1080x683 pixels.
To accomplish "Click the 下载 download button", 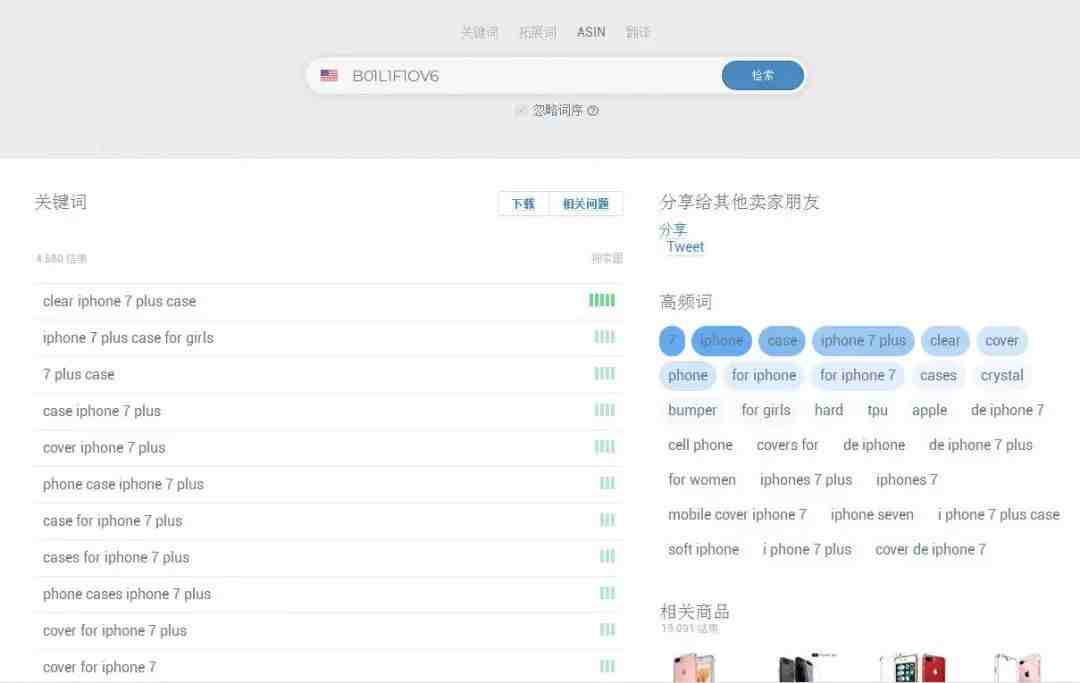I will coord(523,204).
